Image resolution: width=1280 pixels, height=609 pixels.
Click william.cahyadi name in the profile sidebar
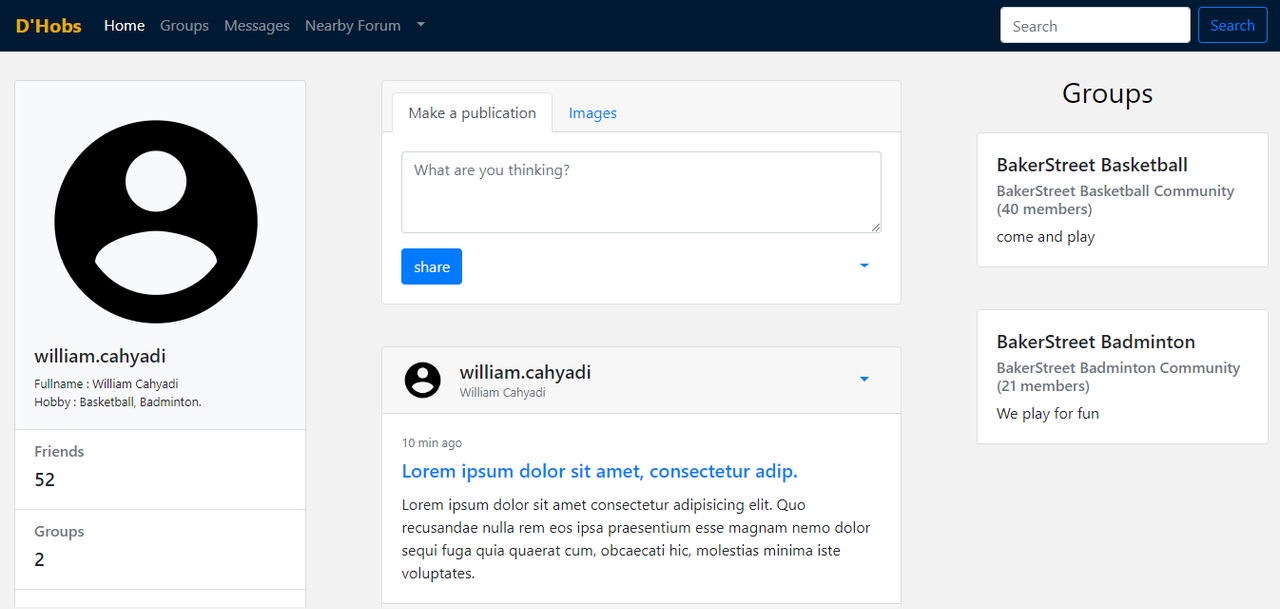[x=100, y=356]
